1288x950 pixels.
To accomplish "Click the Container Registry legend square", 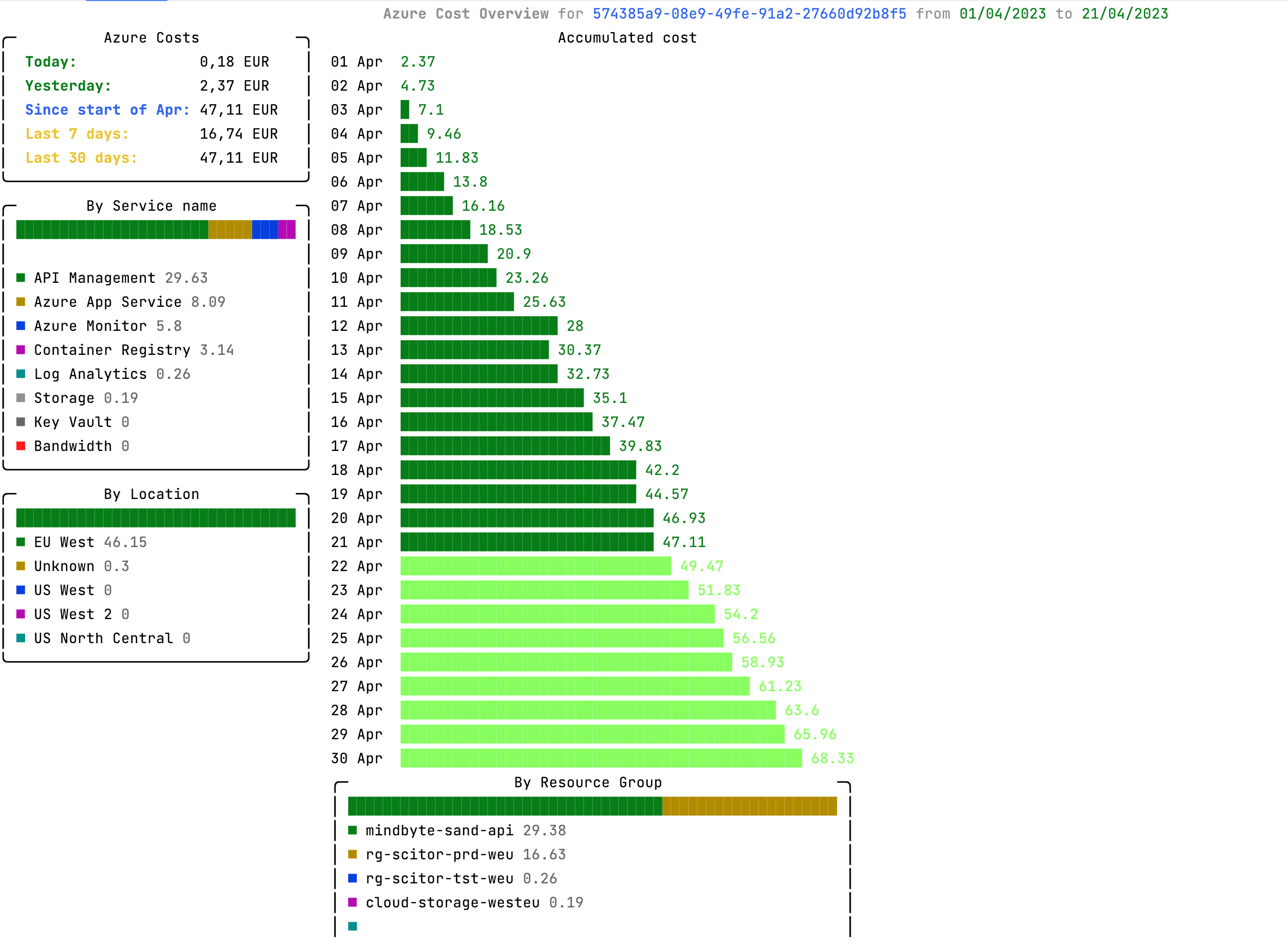I will coord(21,349).
